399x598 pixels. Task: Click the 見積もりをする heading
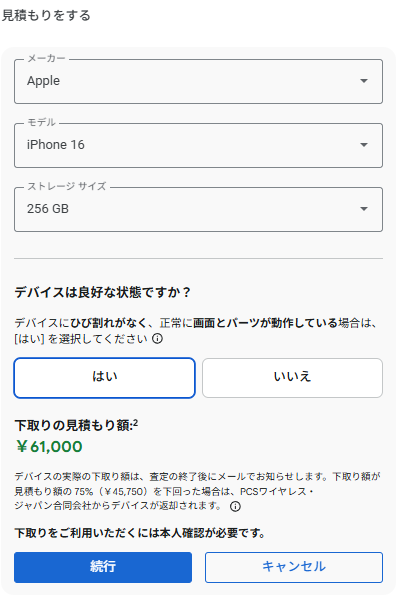pos(46,16)
